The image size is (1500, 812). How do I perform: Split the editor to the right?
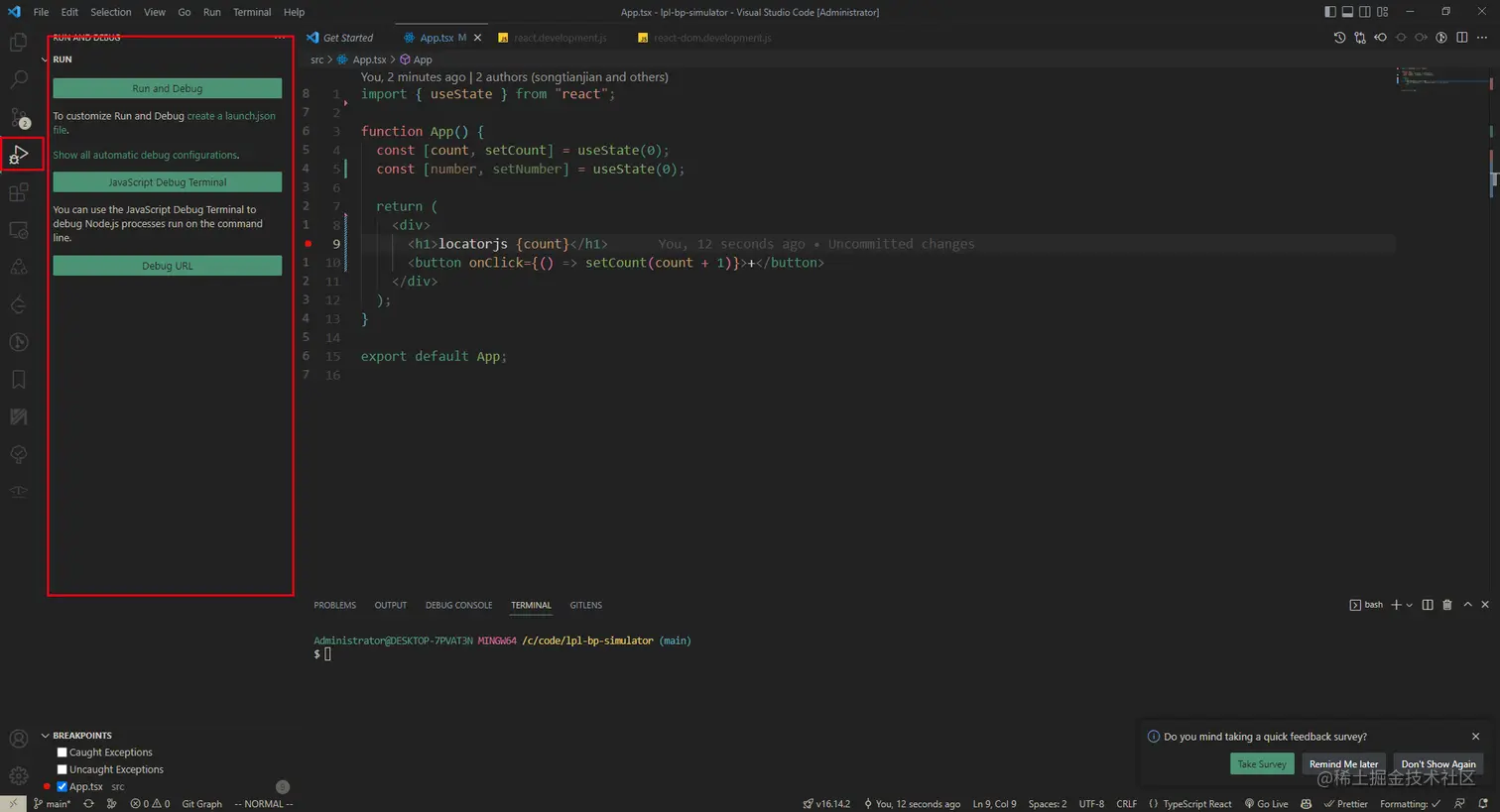point(1462,38)
